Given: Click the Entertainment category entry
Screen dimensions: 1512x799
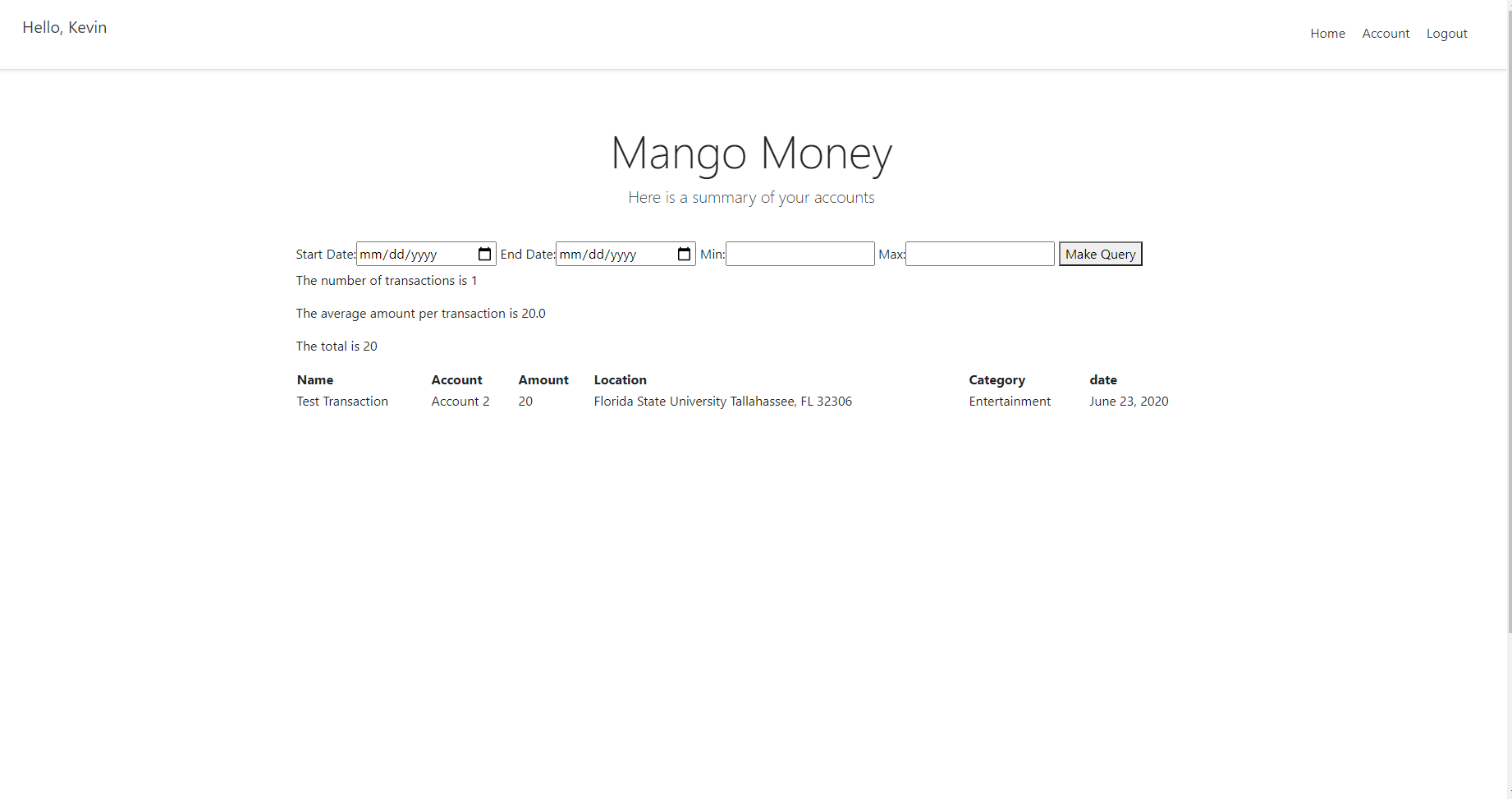Looking at the screenshot, I should [1010, 401].
